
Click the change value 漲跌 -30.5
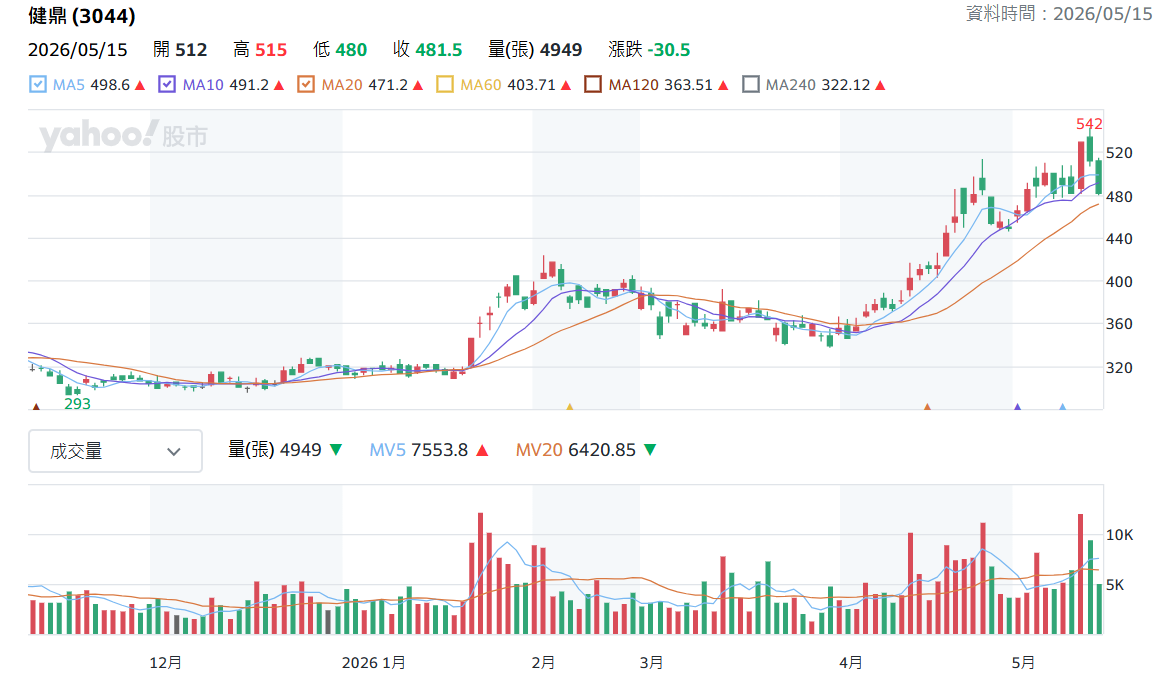point(649,50)
